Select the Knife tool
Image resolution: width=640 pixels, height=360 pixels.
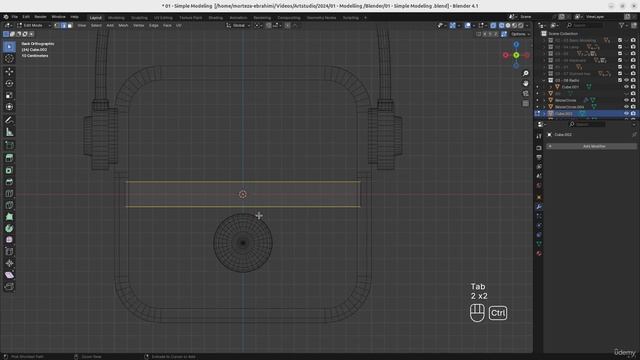[x=9, y=205]
